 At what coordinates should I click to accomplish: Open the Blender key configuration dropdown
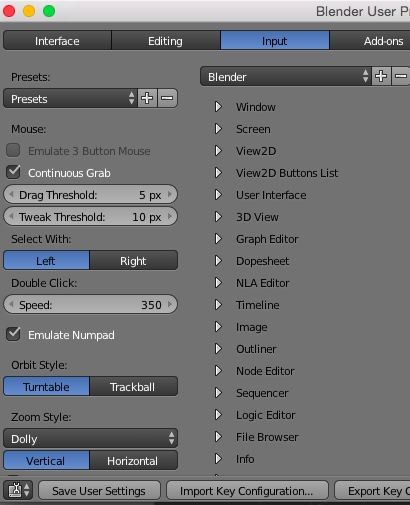286,76
